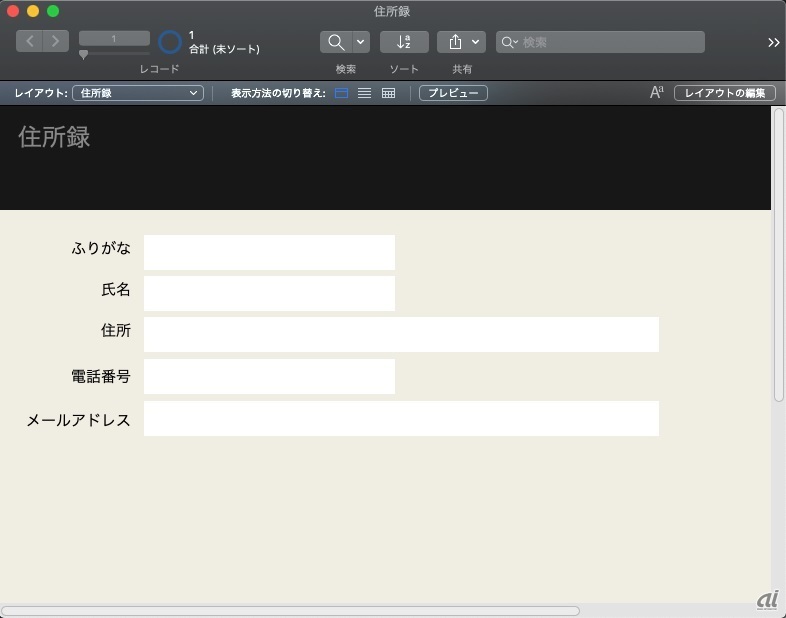Click the record slider handle
Screen dimensions: 786x618
(x=84, y=54)
